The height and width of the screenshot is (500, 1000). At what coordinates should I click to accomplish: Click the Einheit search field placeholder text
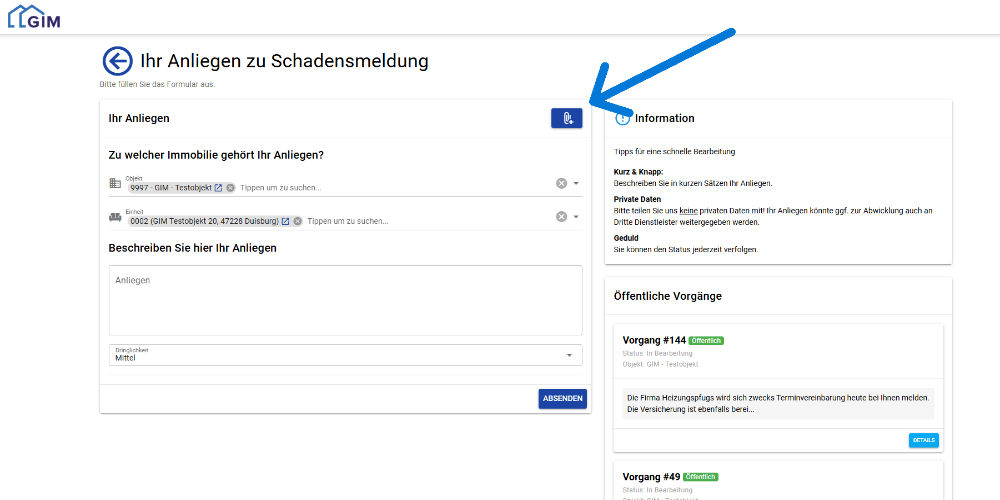pos(347,221)
